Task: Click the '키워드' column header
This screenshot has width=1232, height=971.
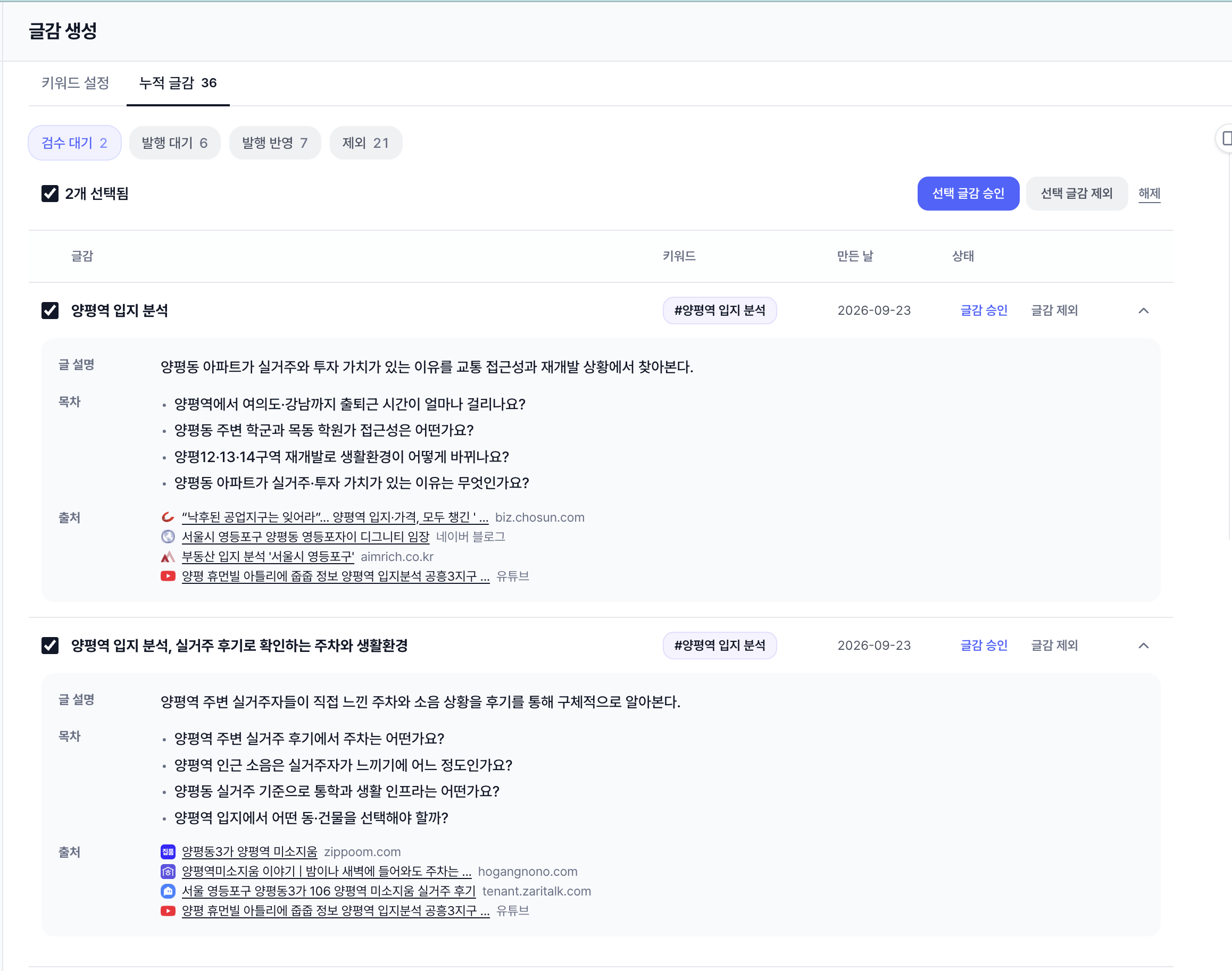Action: pos(679,256)
